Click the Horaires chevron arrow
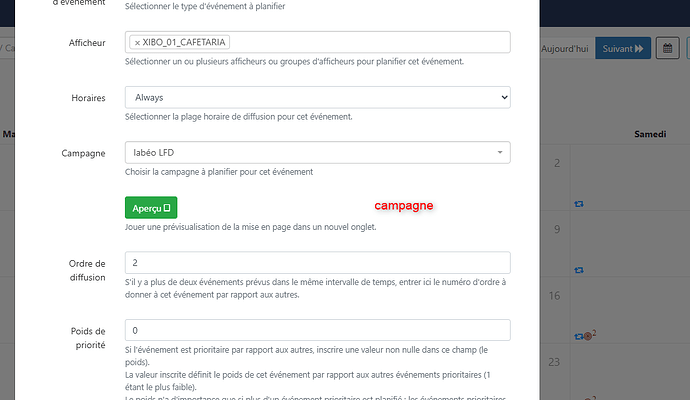 point(504,97)
